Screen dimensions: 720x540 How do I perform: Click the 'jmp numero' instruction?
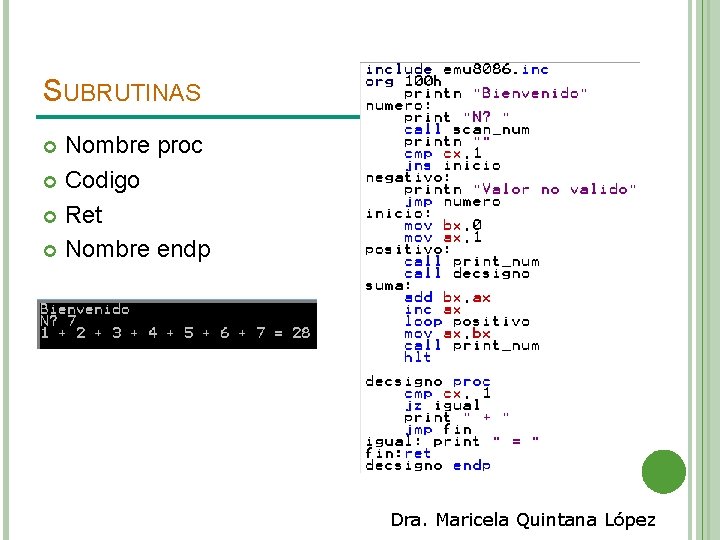point(452,202)
